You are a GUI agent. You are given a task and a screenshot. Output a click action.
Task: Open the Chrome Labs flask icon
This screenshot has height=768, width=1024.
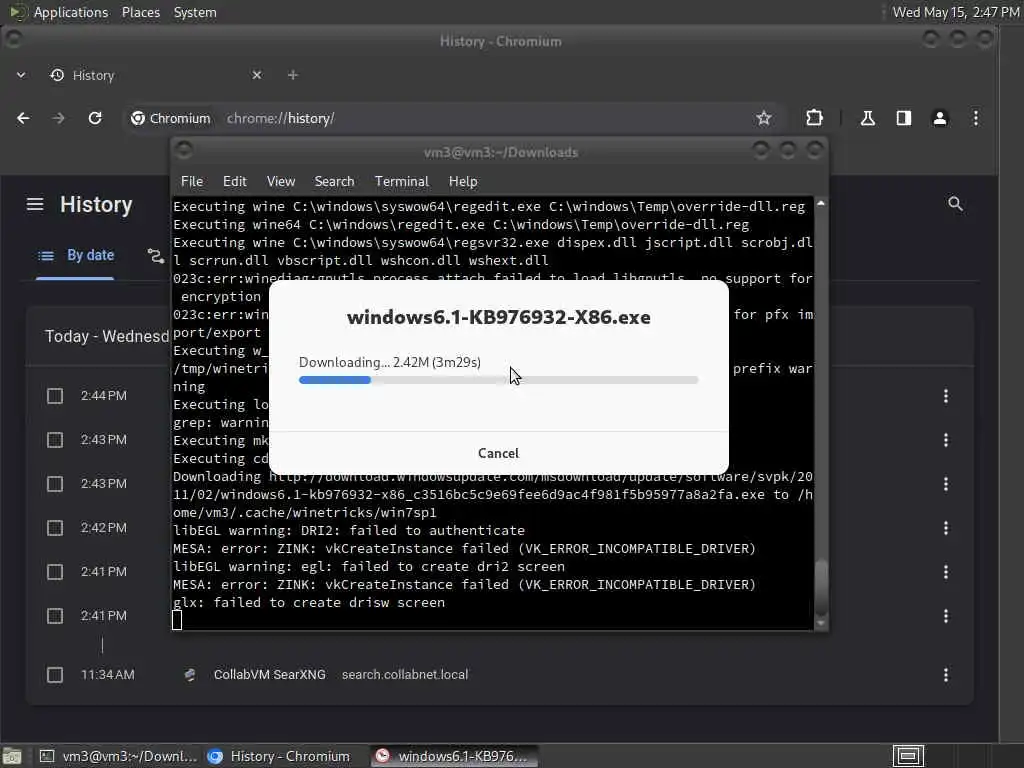(867, 118)
